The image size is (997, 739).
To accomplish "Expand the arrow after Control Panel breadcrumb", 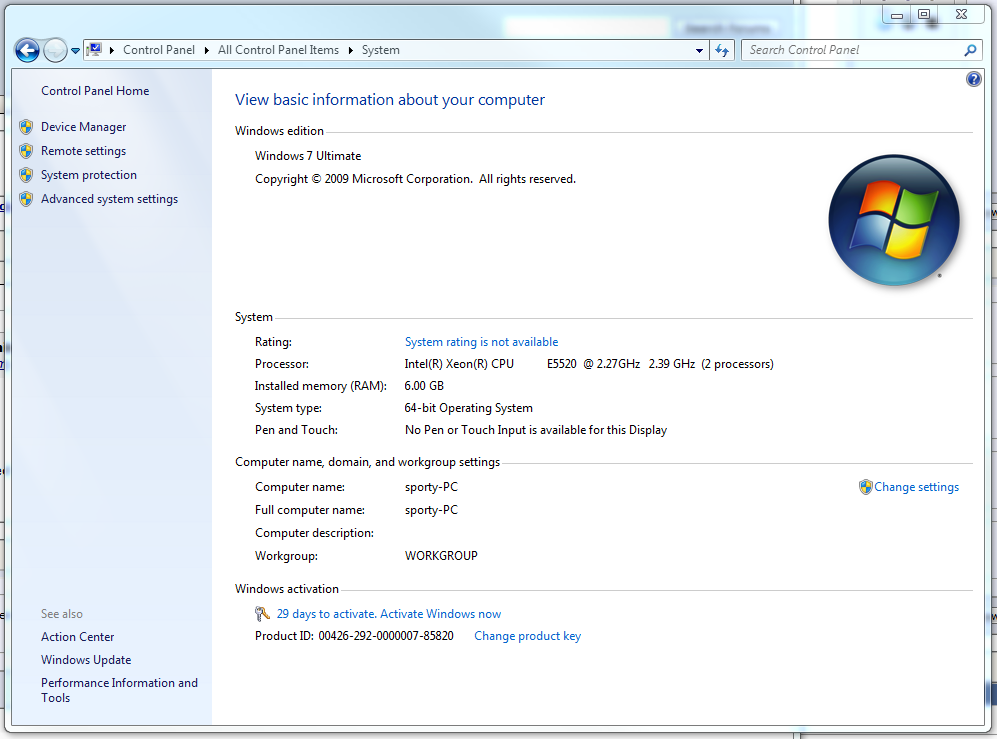I will tap(207, 50).
